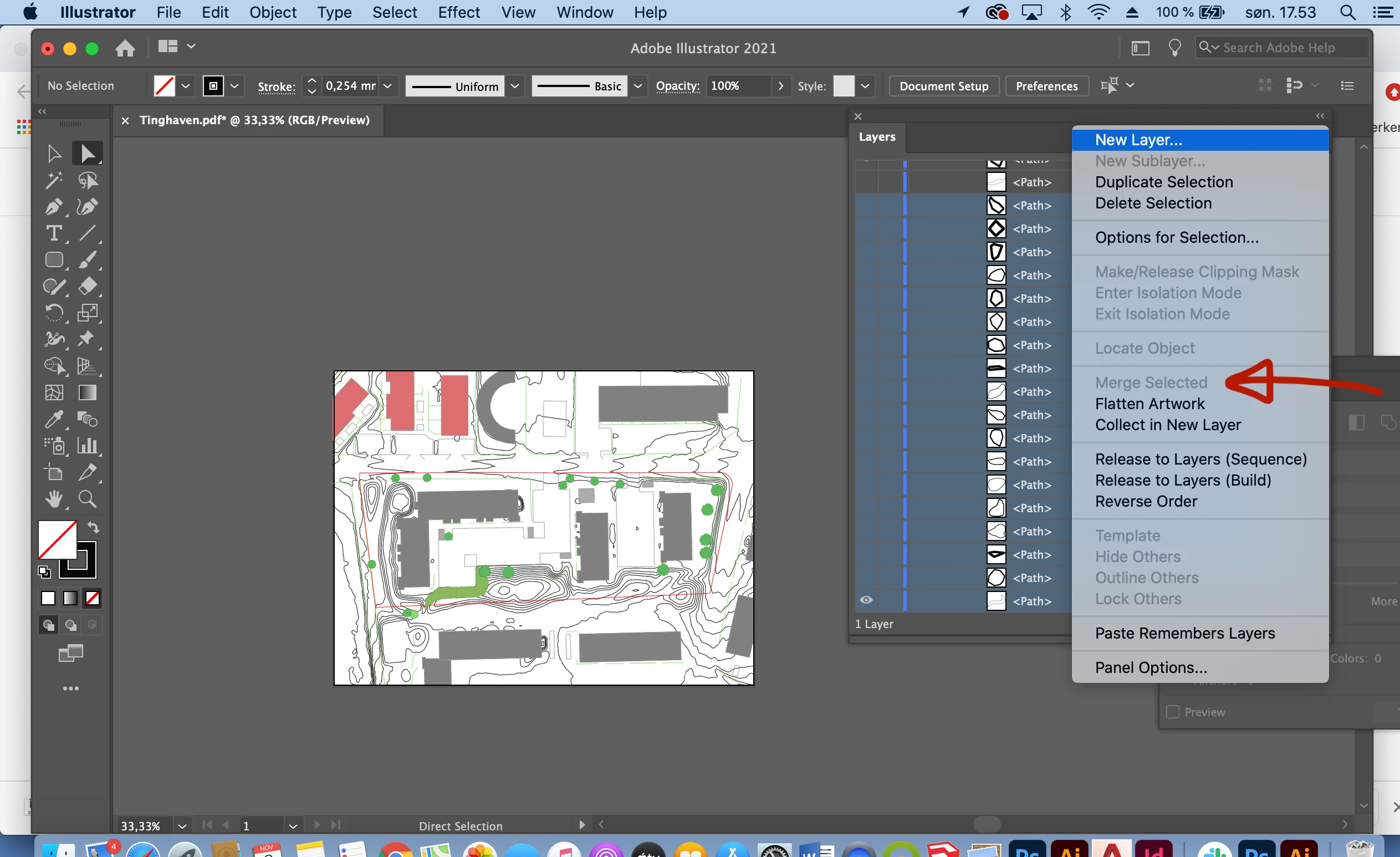Select the Eyedropper tool

(x=54, y=420)
